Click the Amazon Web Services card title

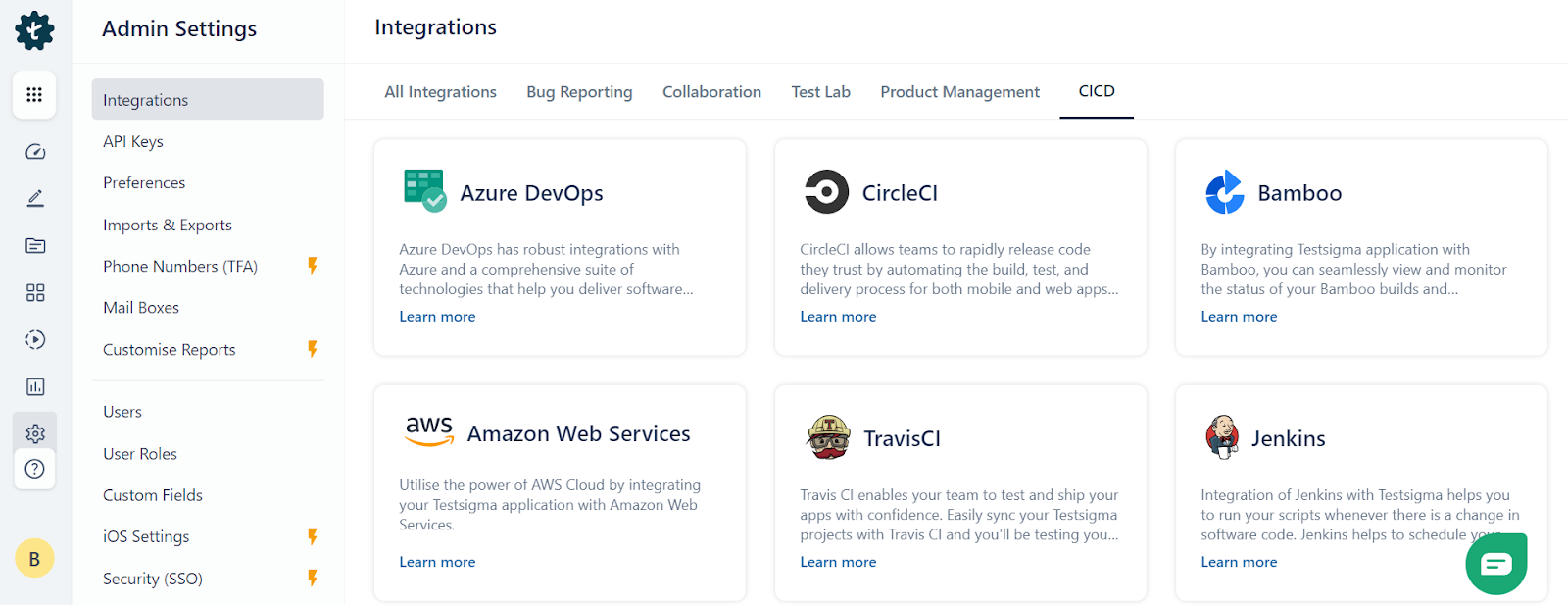coord(579,433)
